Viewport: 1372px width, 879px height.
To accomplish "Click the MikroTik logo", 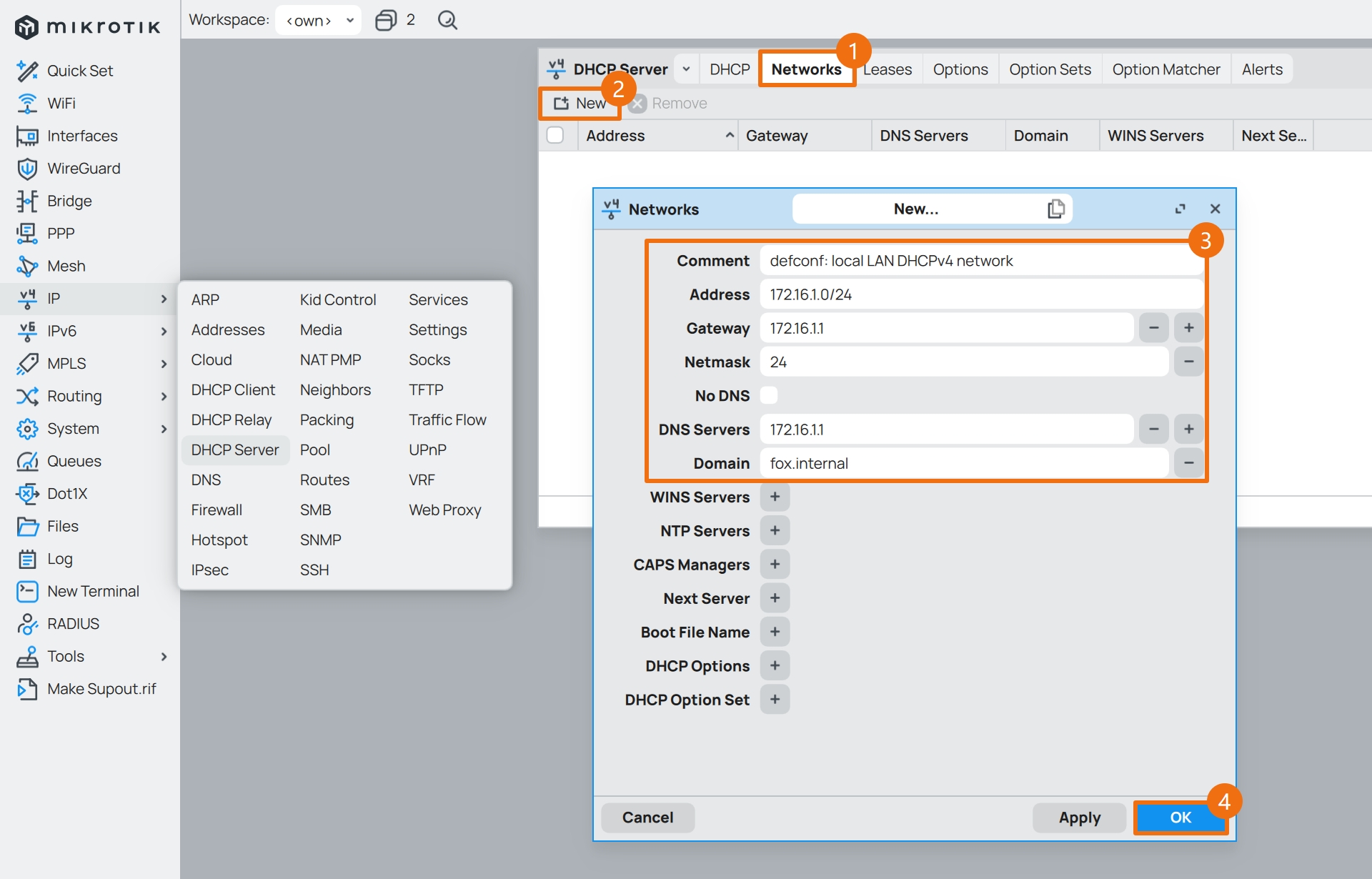I will [87, 27].
